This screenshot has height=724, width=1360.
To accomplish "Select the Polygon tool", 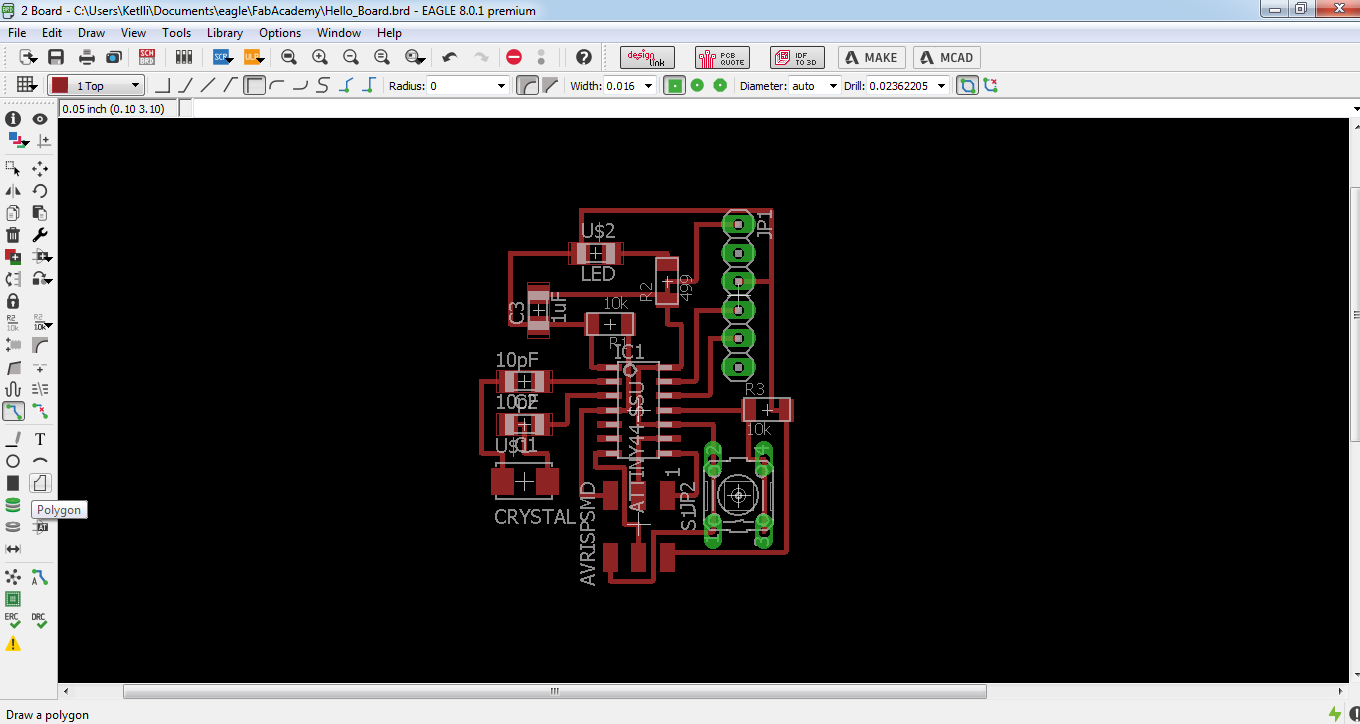I will (x=40, y=483).
